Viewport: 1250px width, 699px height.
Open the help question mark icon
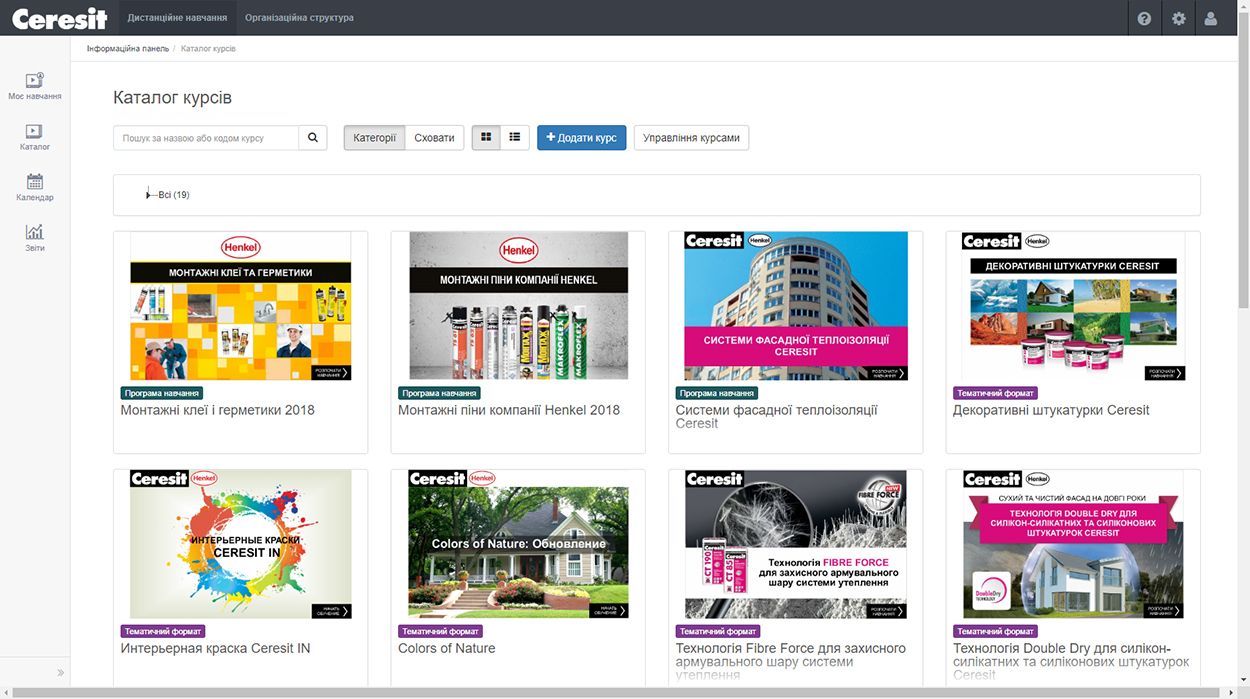pos(1144,18)
